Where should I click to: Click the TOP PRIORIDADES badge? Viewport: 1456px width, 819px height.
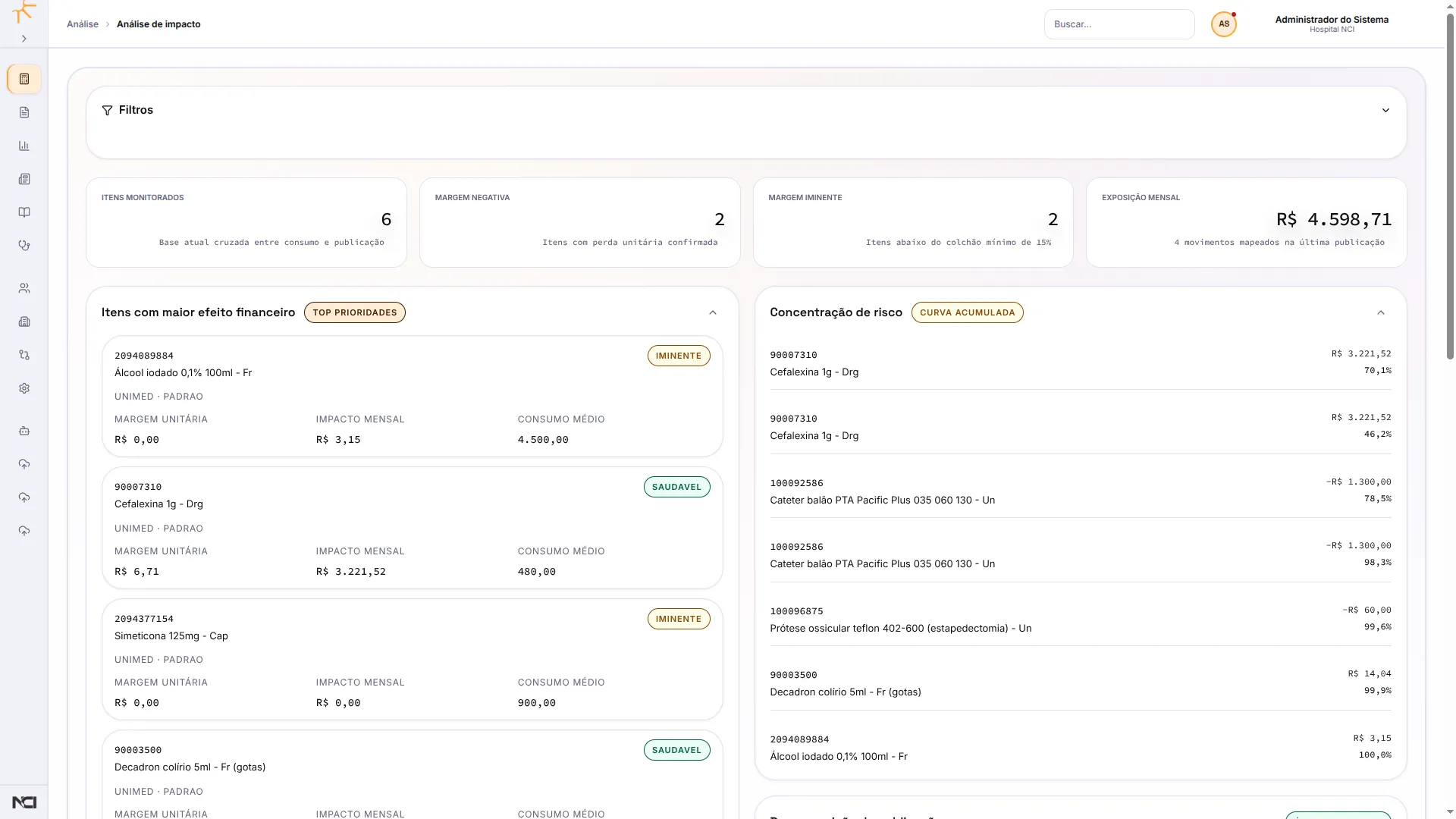tap(355, 312)
